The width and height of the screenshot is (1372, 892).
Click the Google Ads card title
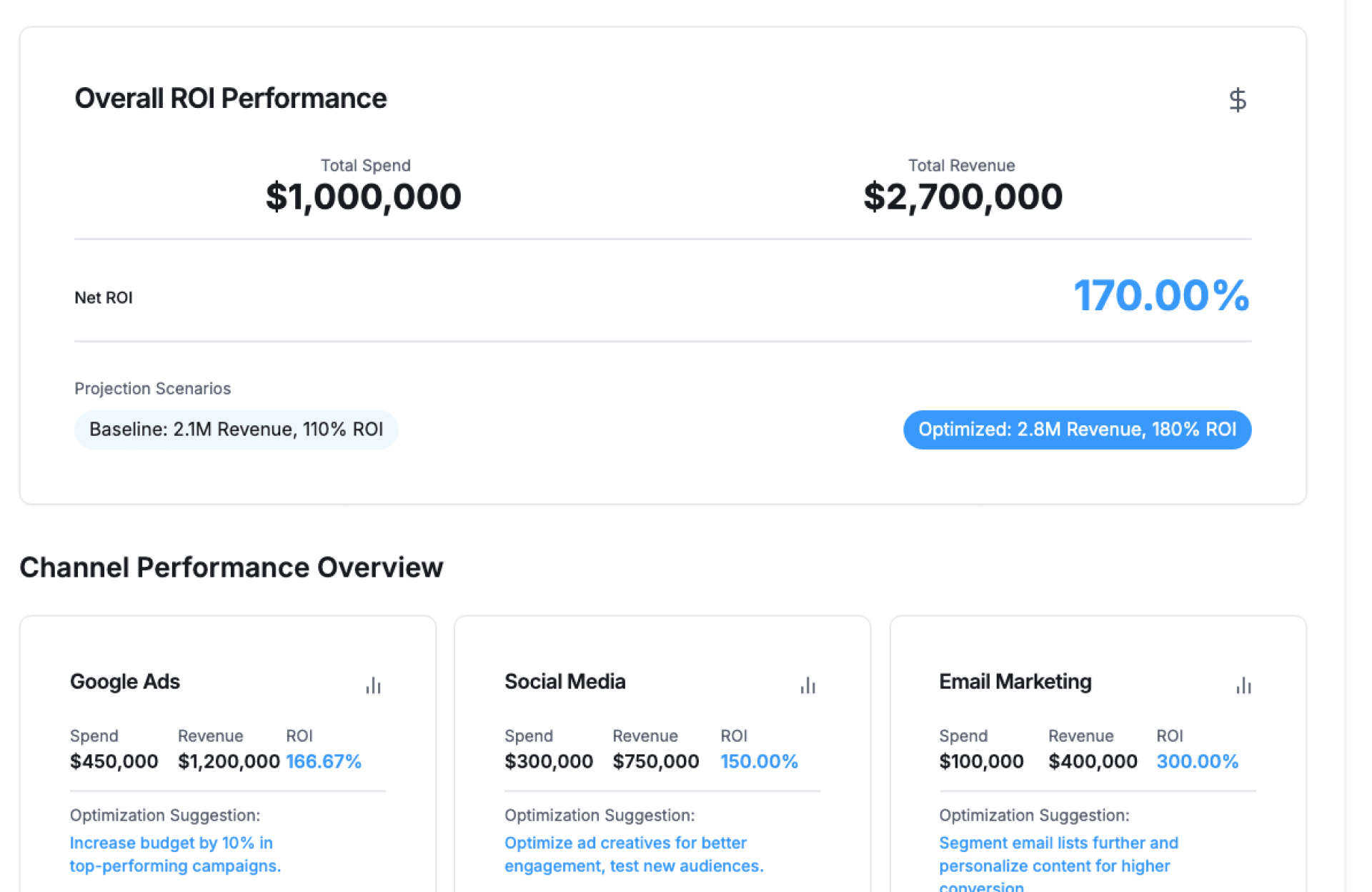[125, 681]
